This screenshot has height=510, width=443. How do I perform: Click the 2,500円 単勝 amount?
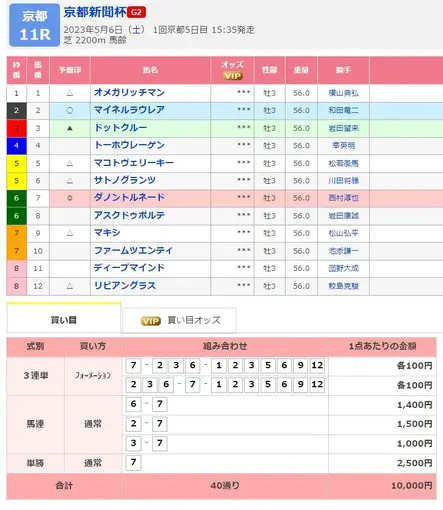coord(414,463)
